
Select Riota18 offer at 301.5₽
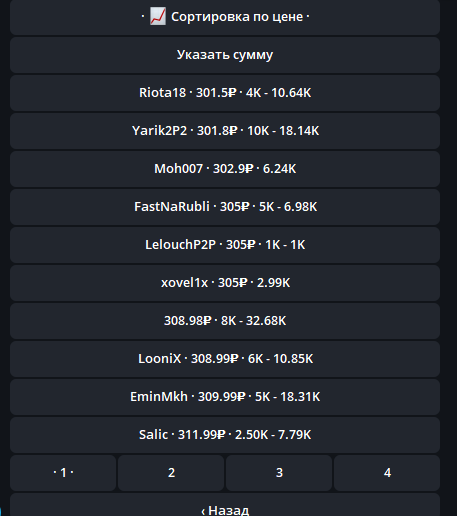pyautogui.click(x=225, y=93)
